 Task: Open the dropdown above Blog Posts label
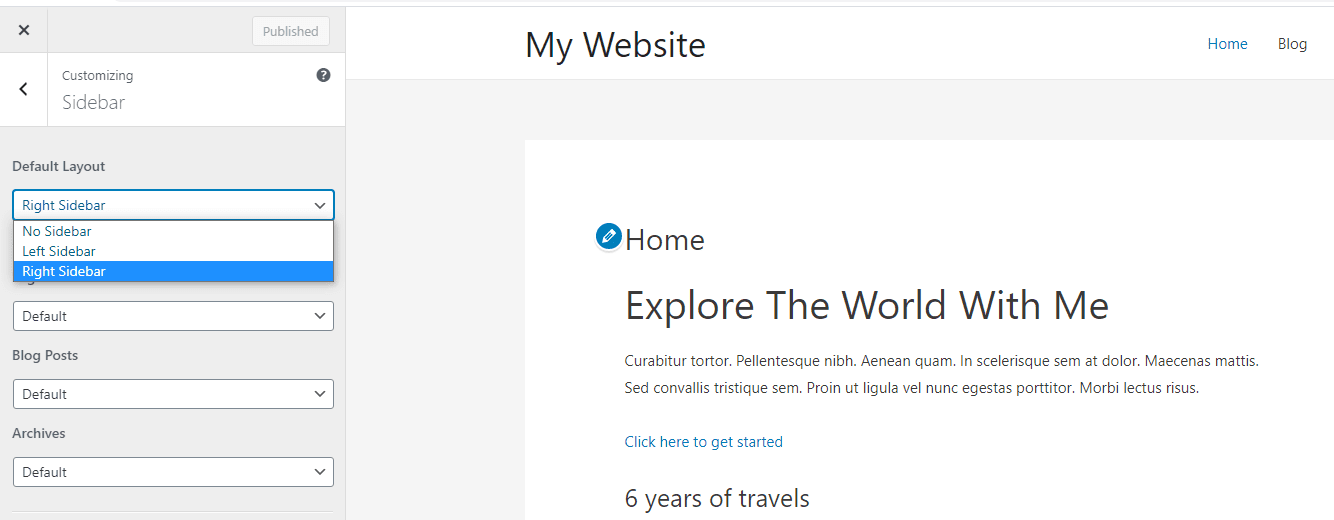[173, 316]
